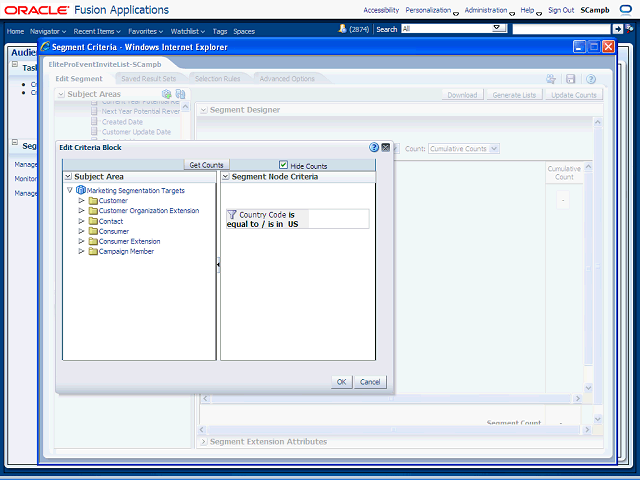Click OK in Edit Criteria Block
Viewport: 640px width, 480px height.
pyautogui.click(x=342, y=382)
